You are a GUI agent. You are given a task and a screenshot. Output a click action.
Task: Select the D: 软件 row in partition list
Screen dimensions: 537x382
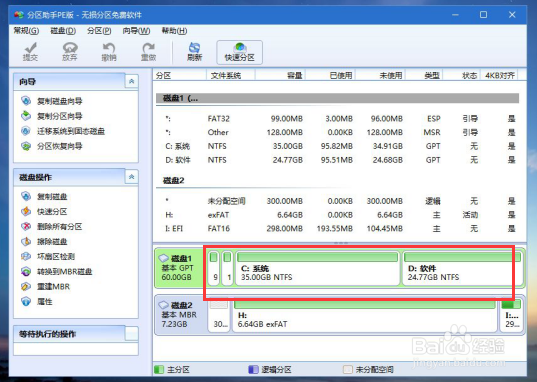point(337,160)
